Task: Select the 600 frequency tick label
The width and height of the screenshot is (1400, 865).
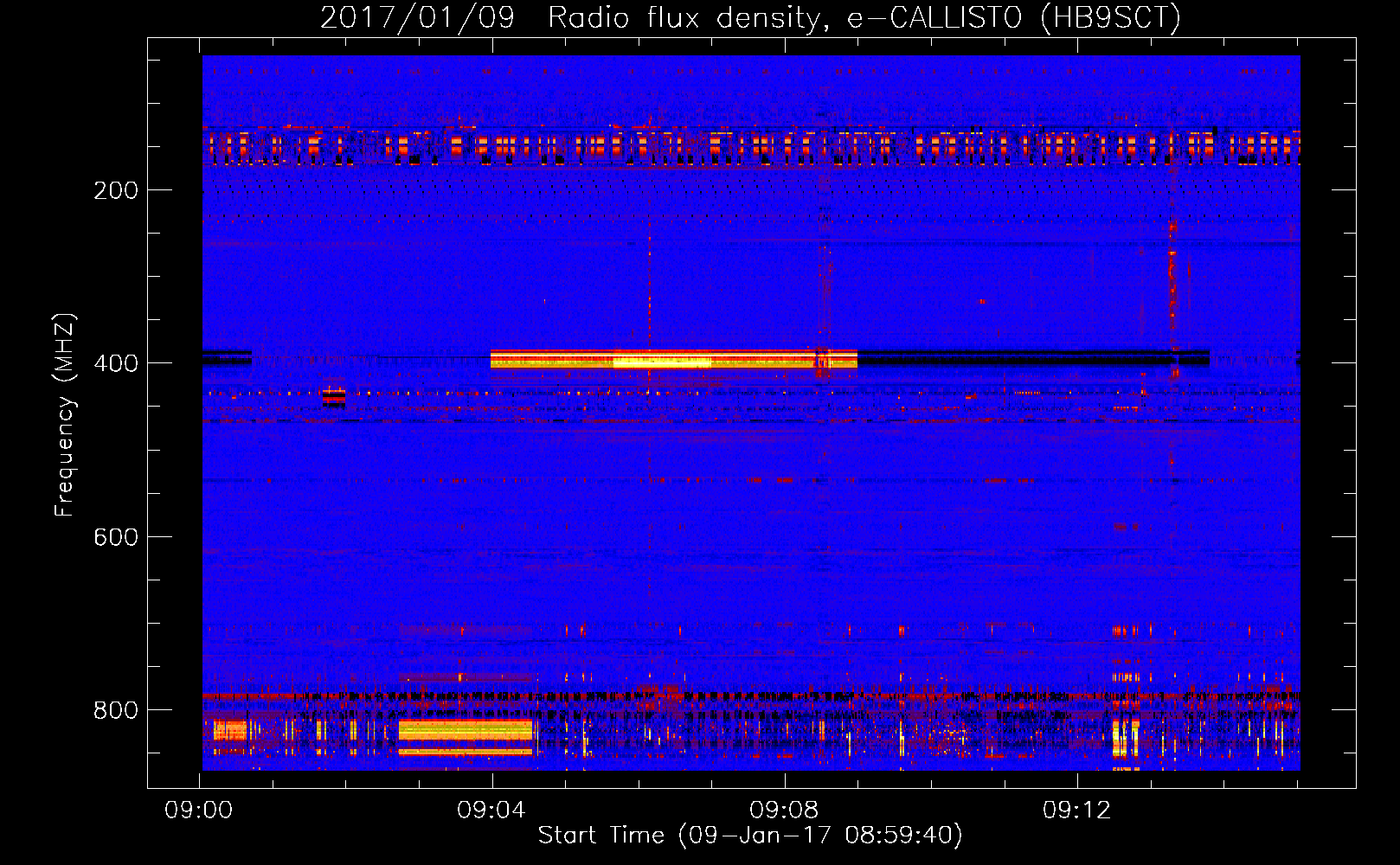Action: (x=116, y=537)
